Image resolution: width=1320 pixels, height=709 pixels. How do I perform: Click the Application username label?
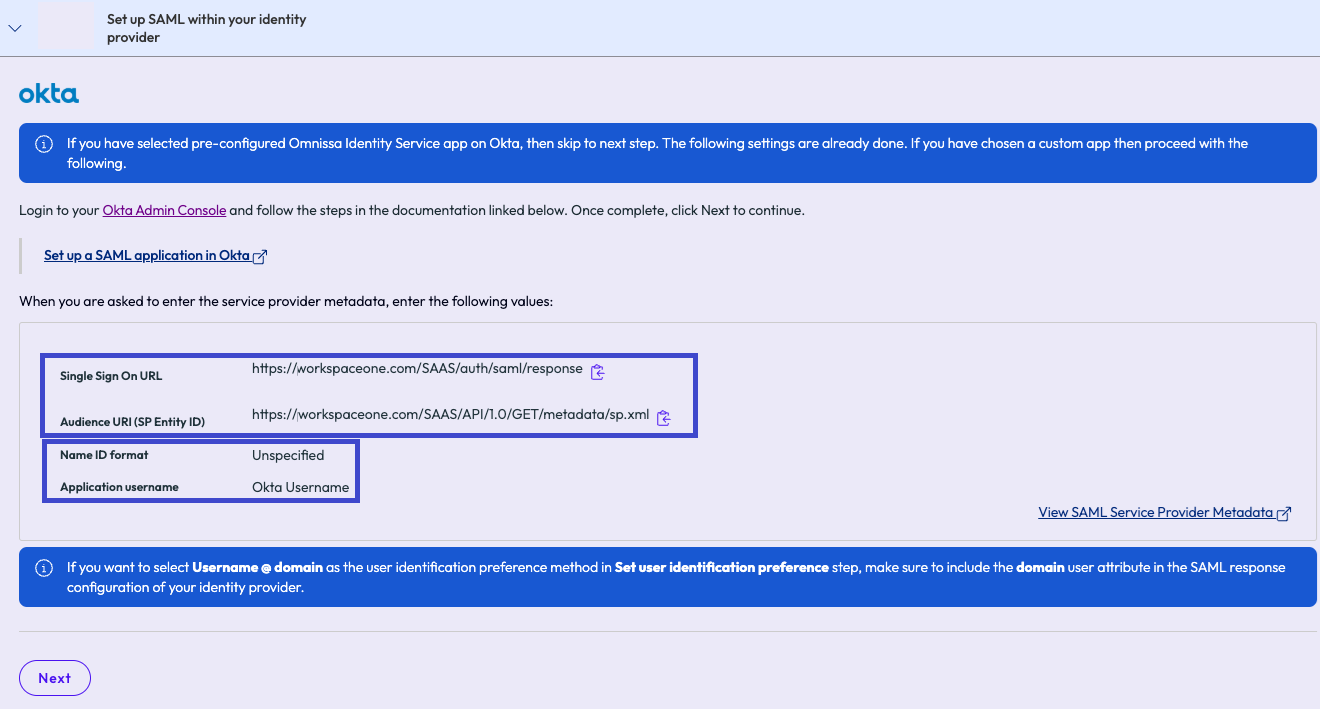click(119, 487)
